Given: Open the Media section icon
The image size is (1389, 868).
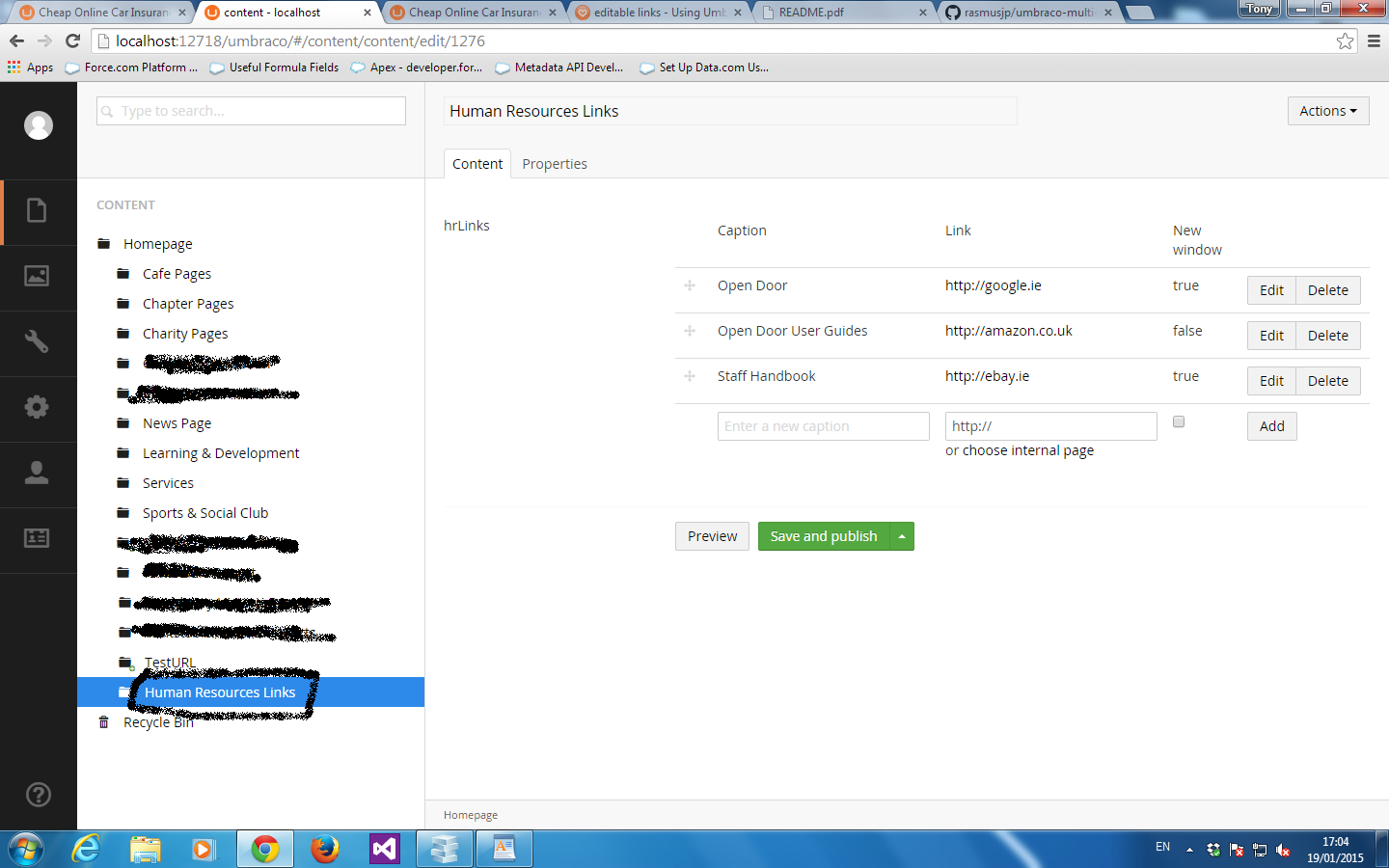Looking at the screenshot, I should [37, 277].
